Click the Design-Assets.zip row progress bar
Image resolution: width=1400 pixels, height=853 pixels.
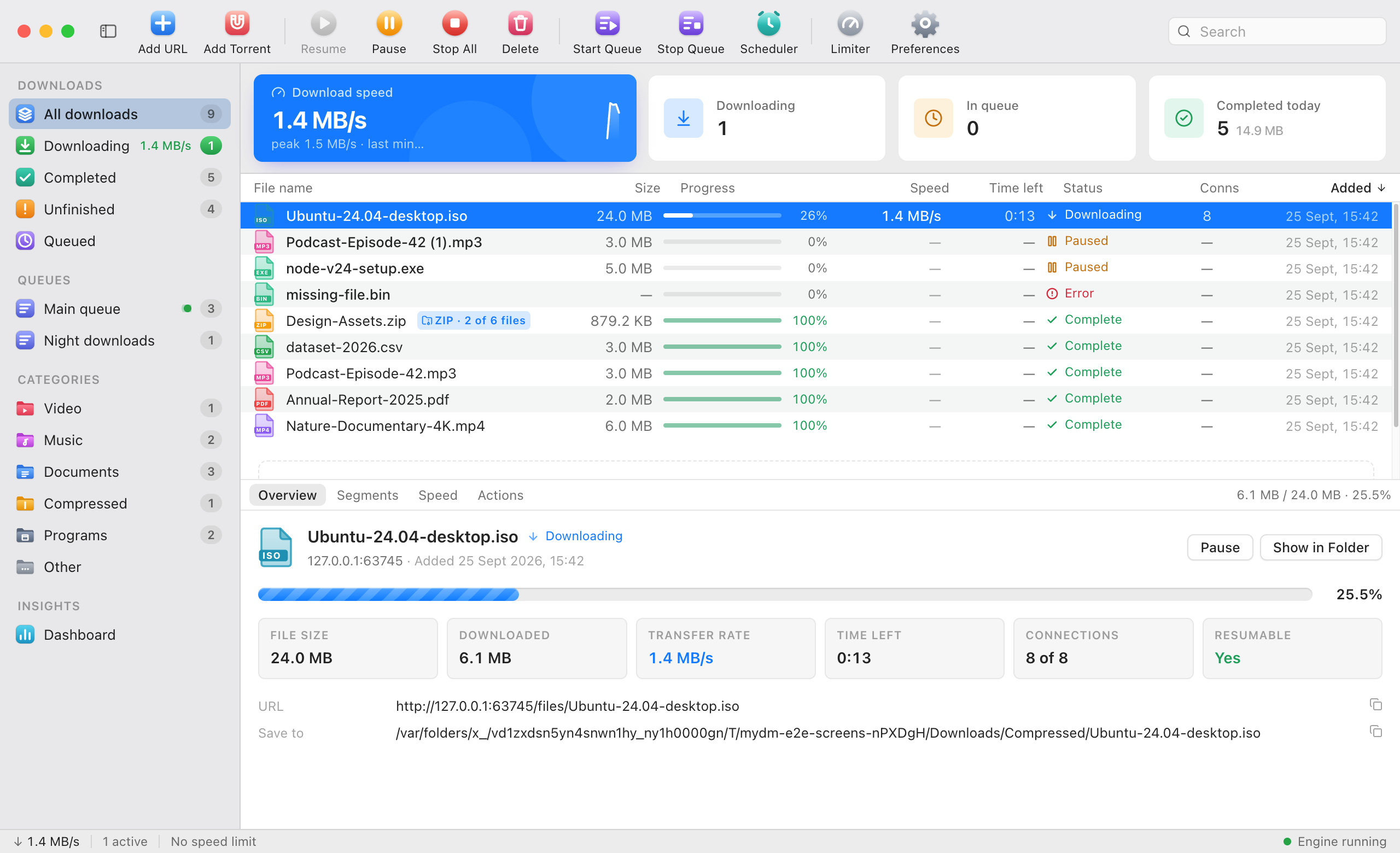tap(722, 321)
